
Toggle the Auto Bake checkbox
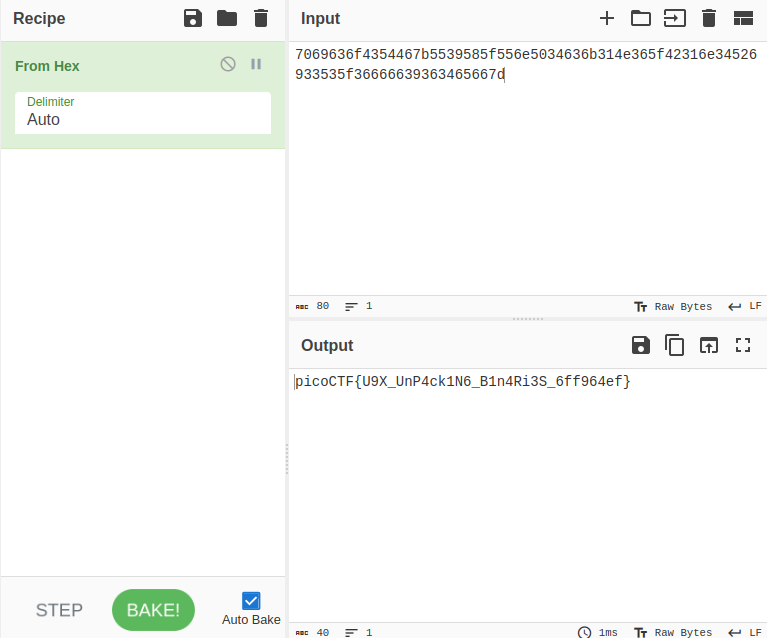(251, 601)
